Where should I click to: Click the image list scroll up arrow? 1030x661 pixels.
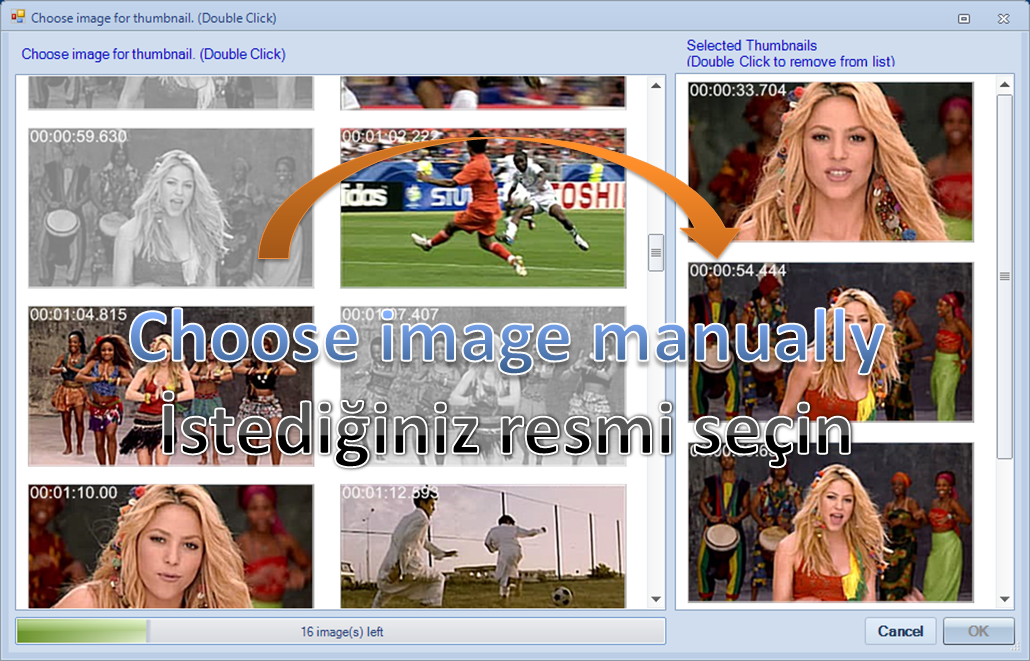pyautogui.click(x=656, y=86)
